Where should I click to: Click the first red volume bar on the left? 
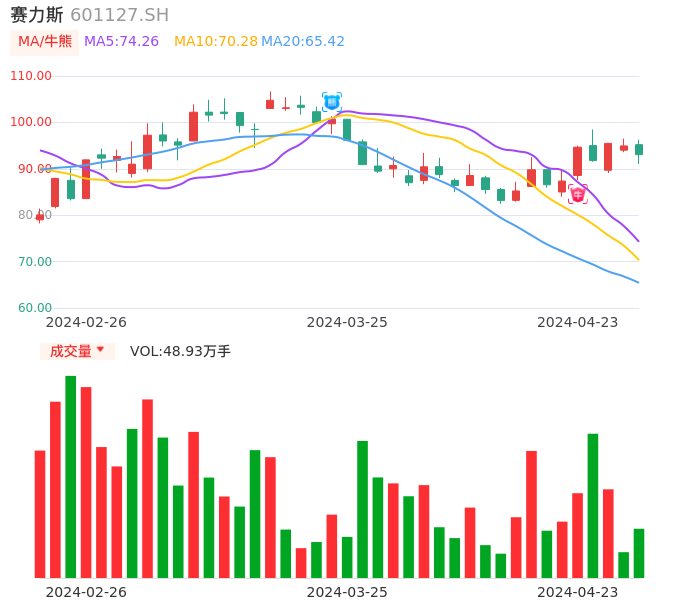40,514
